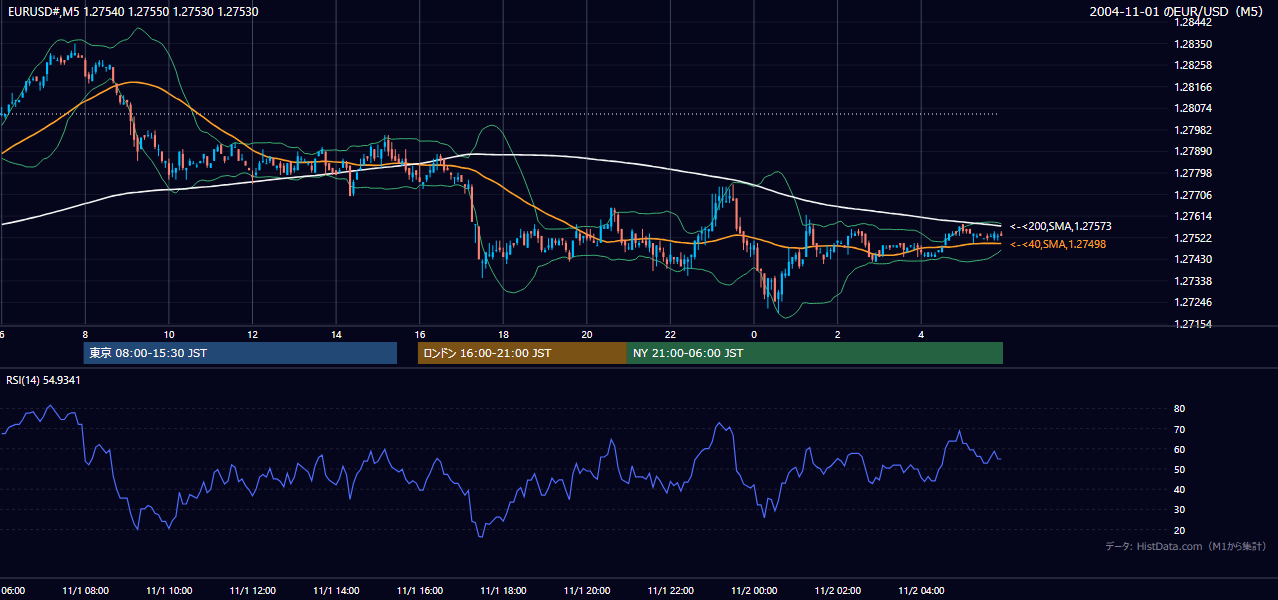
Task: Click hour label 18 below price chart
Action: (503, 335)
